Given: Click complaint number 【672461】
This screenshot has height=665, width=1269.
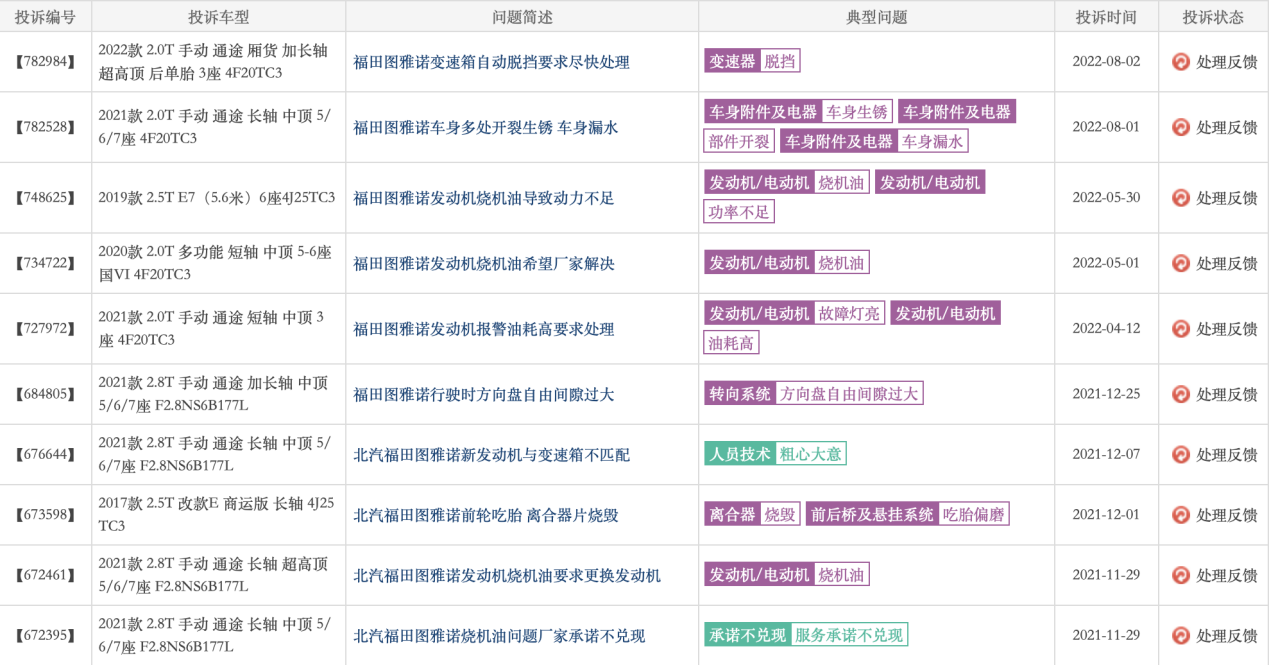Looking at the screenshot, I should click(46, 575).
